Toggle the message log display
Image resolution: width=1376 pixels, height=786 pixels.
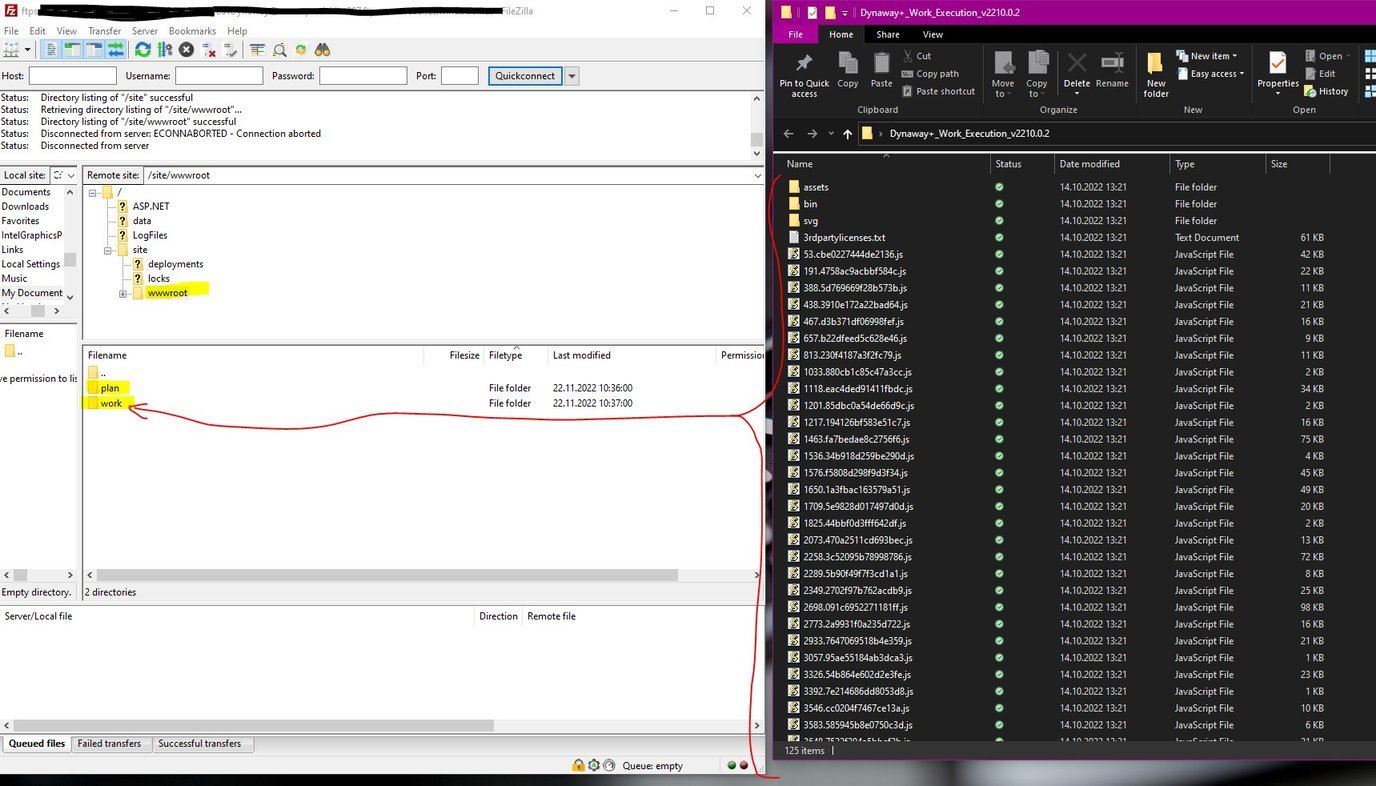click(x=52, y=50)
